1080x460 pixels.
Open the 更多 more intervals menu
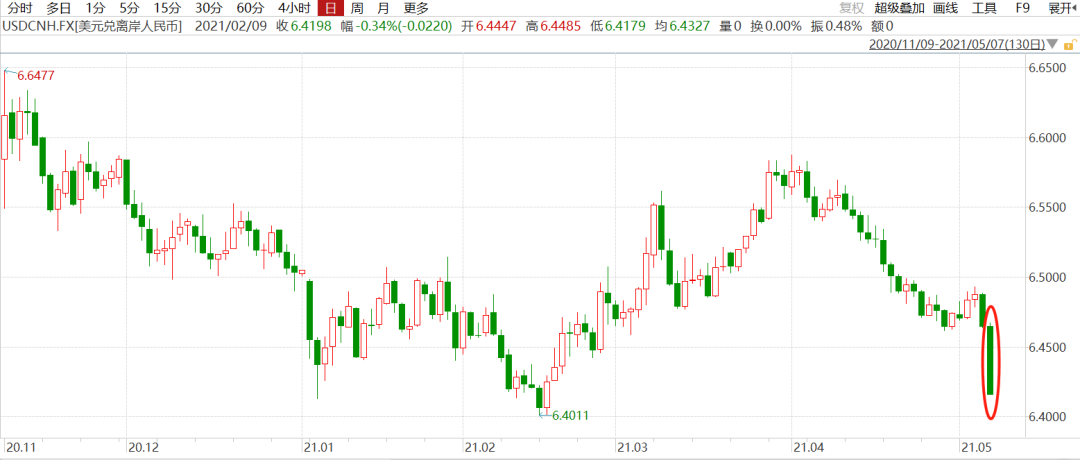416,8
